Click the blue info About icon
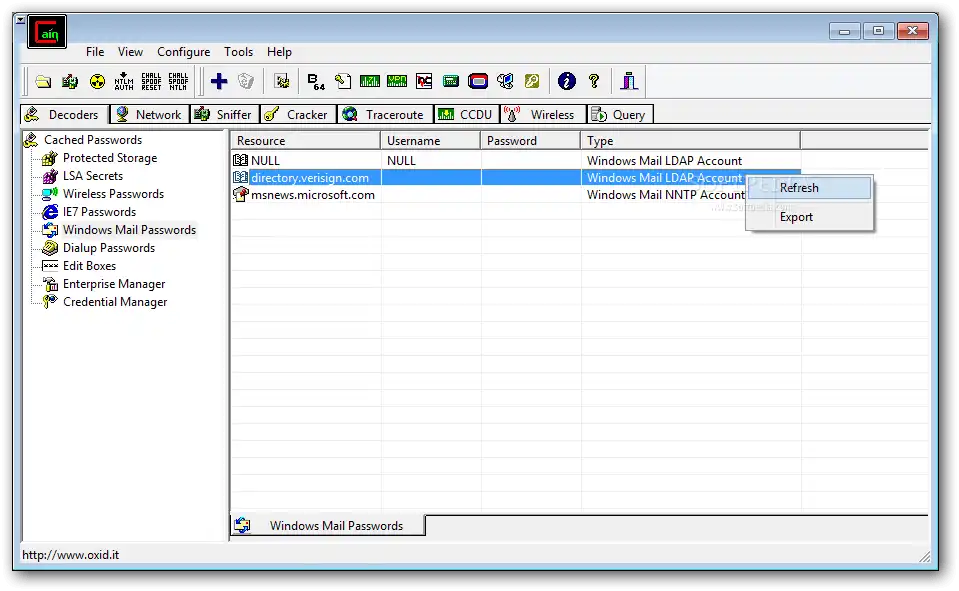This screenshot has height=591, width=959. click(x=567, y=81)
